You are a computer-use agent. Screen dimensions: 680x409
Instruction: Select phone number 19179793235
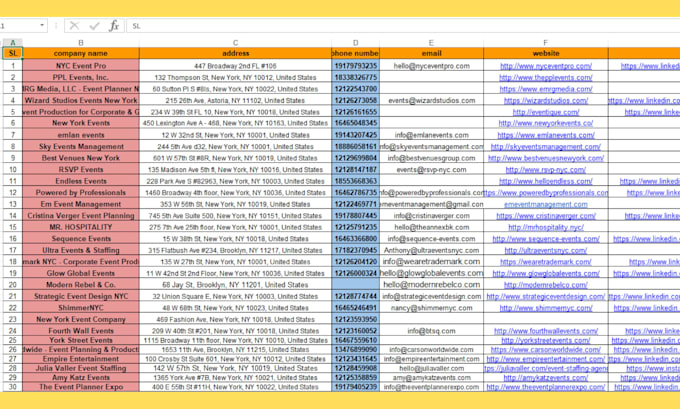pos(356,66)
